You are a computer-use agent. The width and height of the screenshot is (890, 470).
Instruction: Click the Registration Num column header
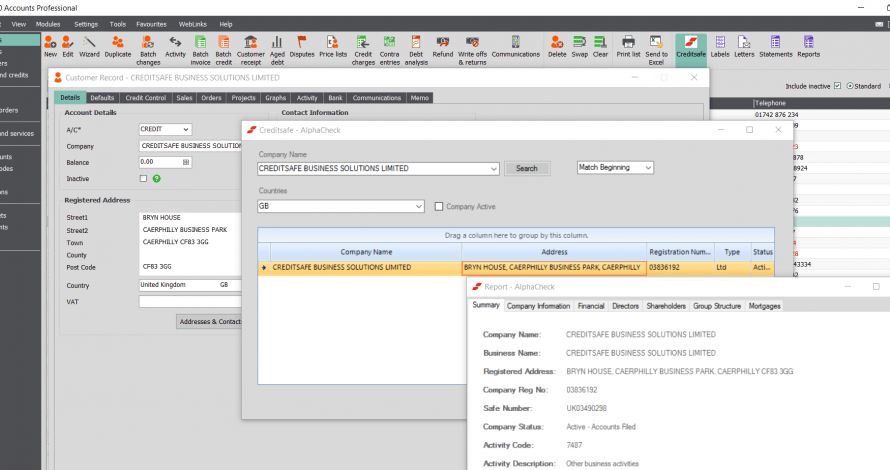coord(680,252)
